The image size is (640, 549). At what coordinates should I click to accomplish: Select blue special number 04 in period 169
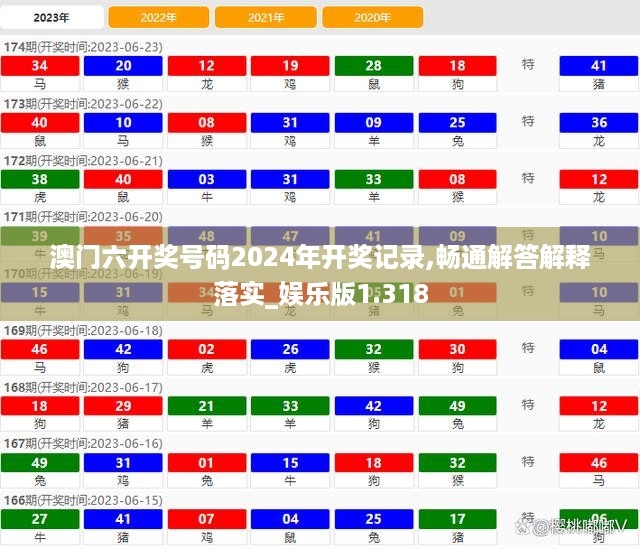coord(599,350)
